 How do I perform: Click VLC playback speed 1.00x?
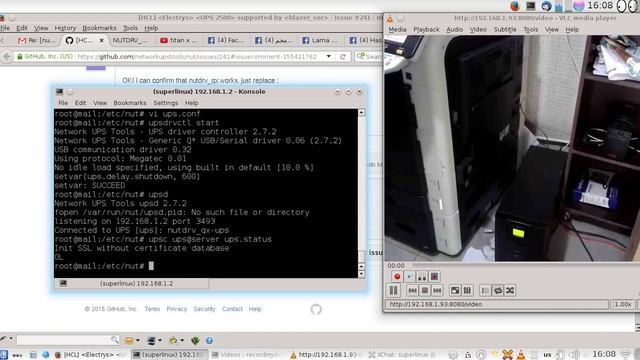pyautogui.click(x=623, y=304)
